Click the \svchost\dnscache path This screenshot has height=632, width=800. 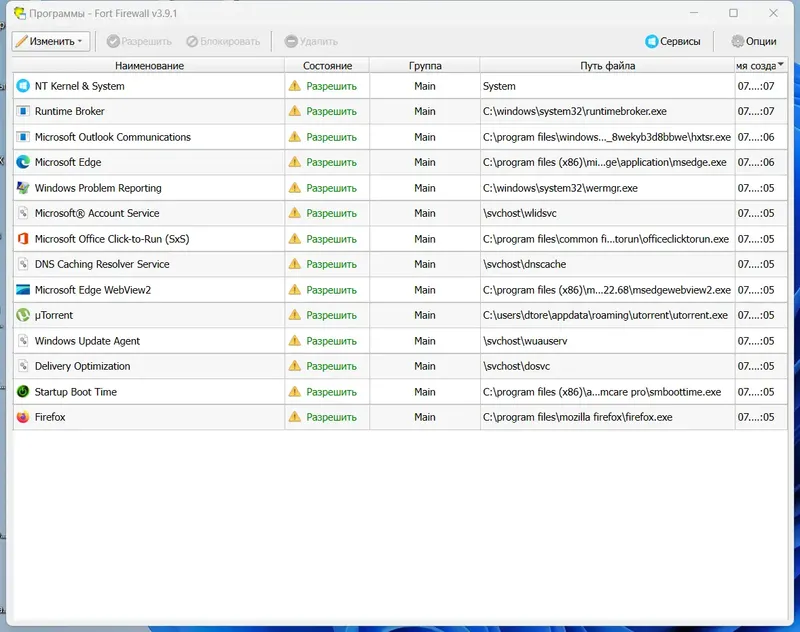(x=524, y=264)
